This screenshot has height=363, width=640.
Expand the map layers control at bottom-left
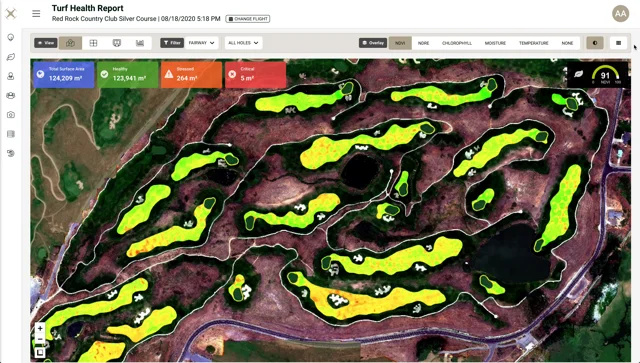(40, 352)
